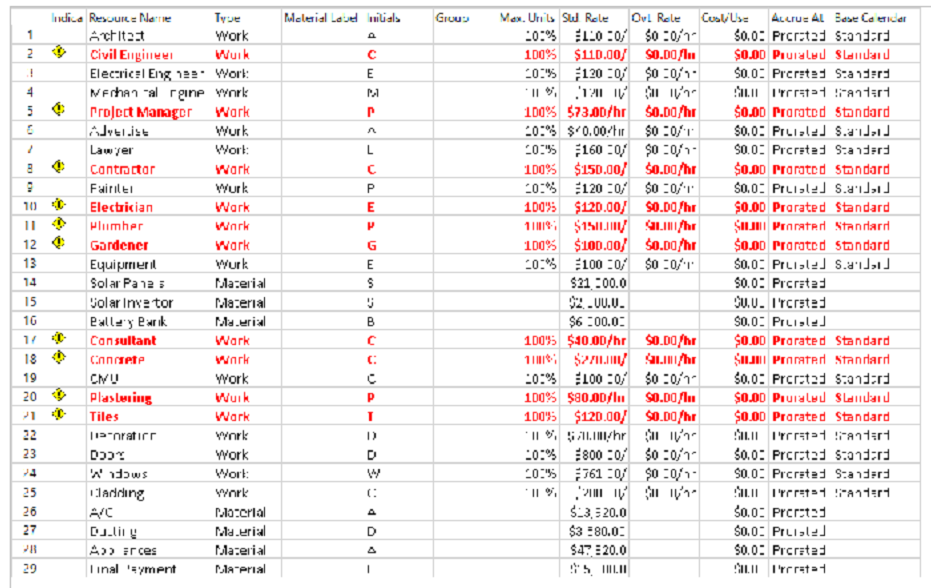Click the Gardener overallocation indicator

[x=59, y=243]
